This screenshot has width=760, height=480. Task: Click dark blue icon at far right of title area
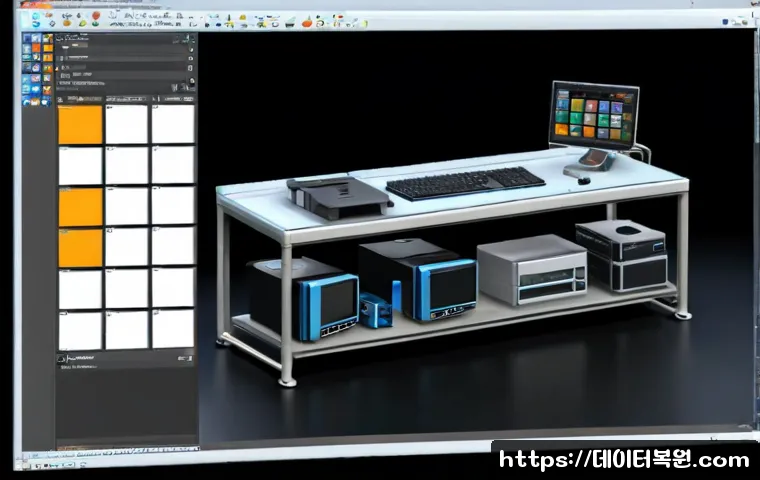click(x=726, y=22)
